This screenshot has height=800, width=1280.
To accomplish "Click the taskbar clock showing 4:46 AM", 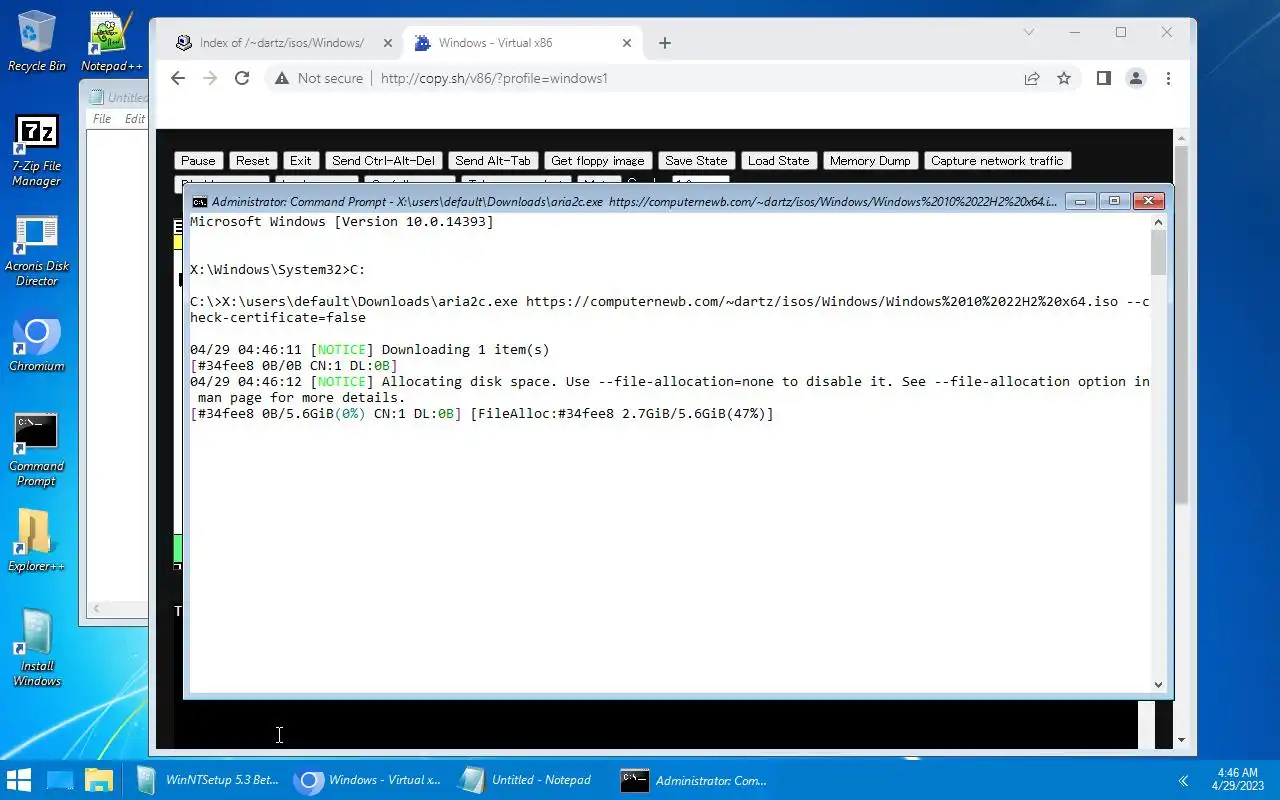I will click(x=1238, y=780).
